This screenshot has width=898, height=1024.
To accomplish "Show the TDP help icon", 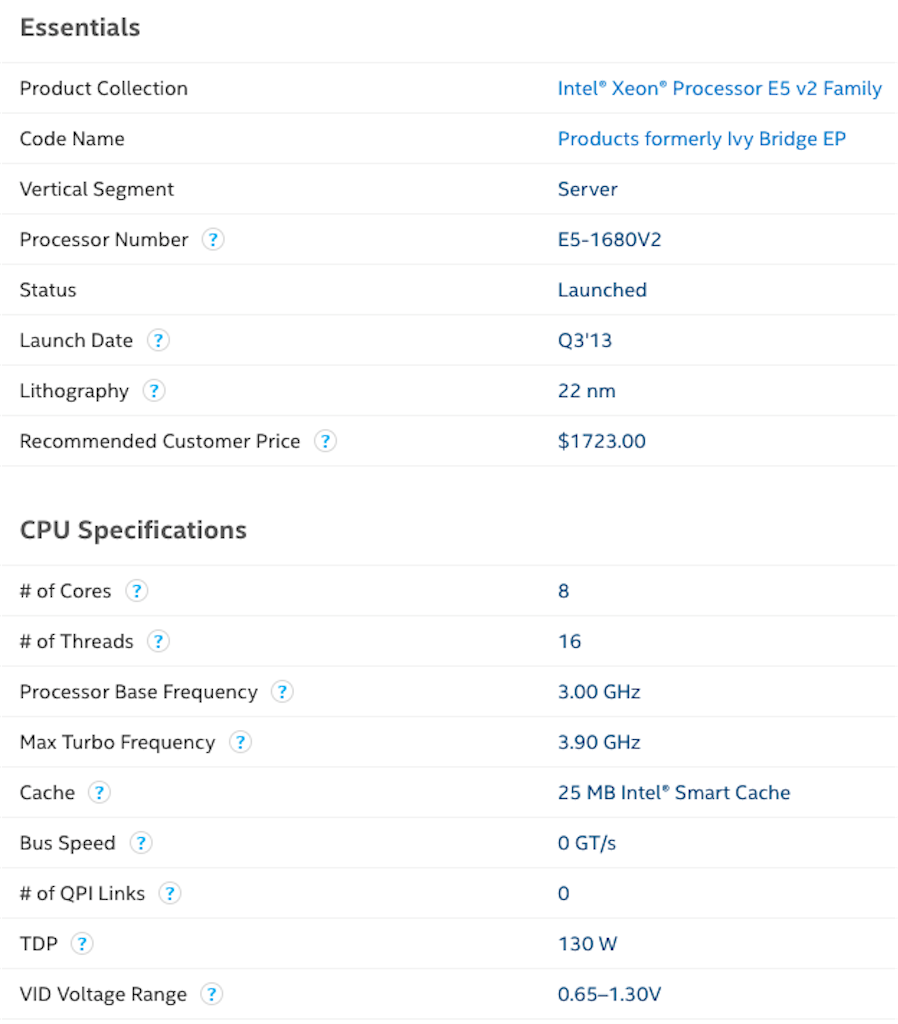I will click(82, 943).
